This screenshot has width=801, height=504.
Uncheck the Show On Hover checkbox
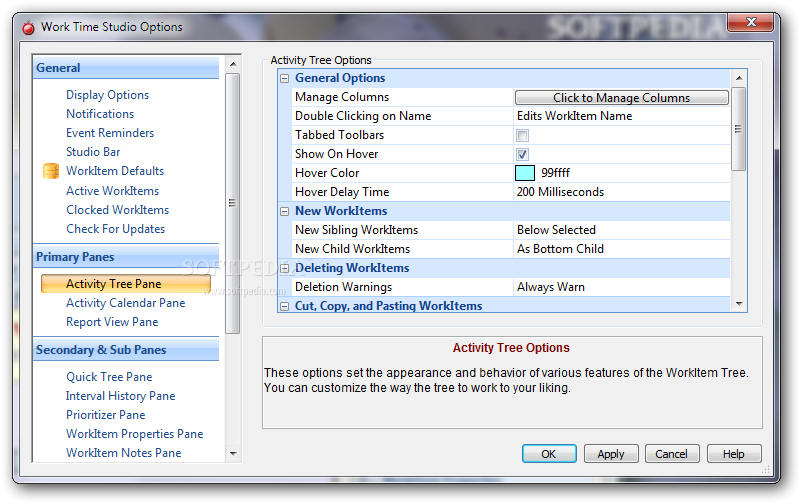(x=522, y=154)
